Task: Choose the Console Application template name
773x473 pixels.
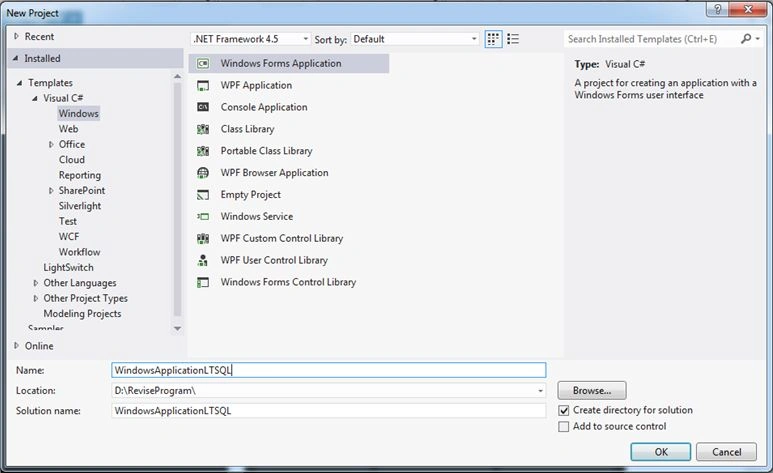Action: coord(264,107)
